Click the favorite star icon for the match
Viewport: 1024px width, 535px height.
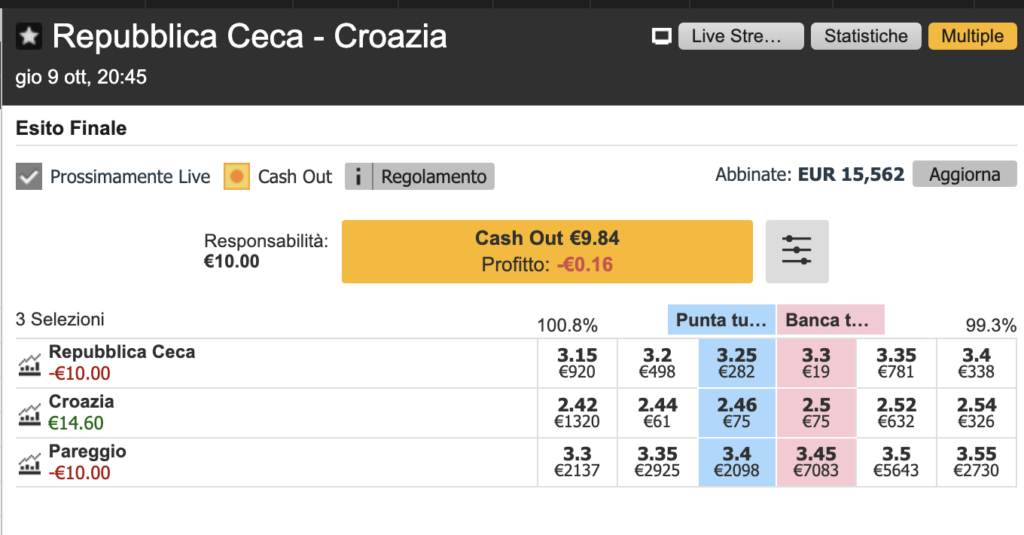click(29, 38)
